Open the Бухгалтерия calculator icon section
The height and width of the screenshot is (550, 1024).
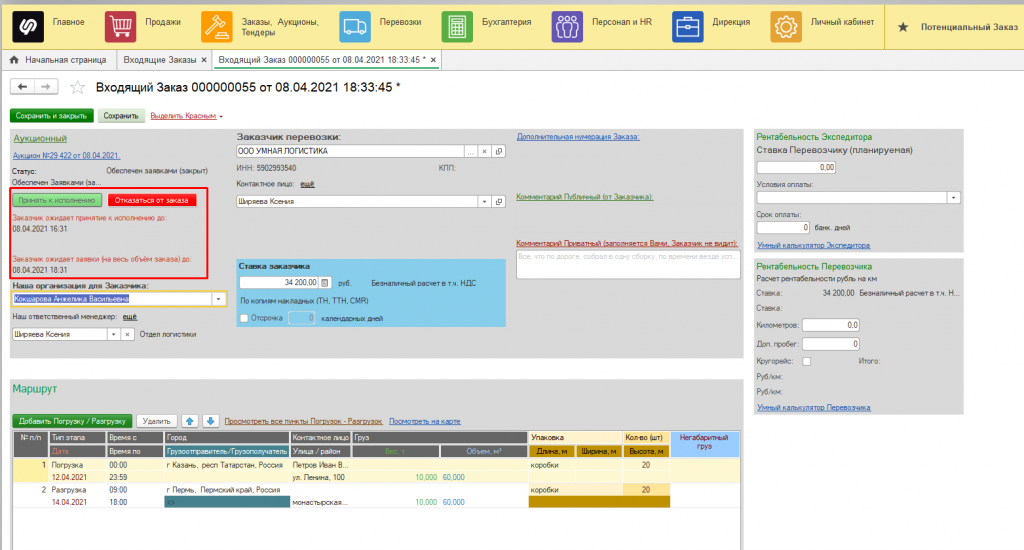457,26
